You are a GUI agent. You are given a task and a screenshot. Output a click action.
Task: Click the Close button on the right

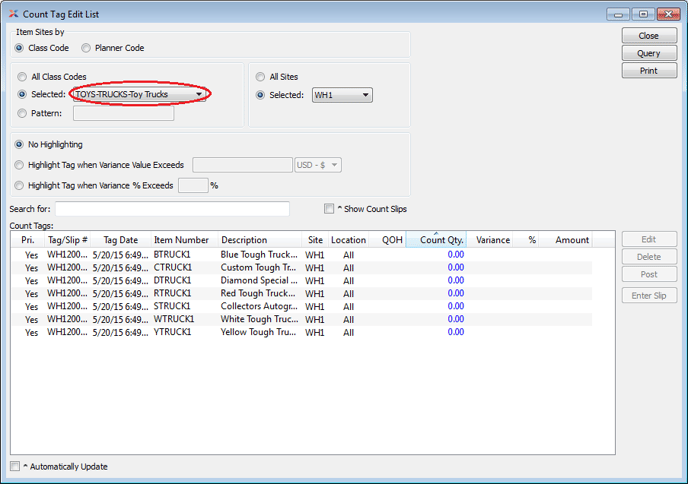coord(648,36)
